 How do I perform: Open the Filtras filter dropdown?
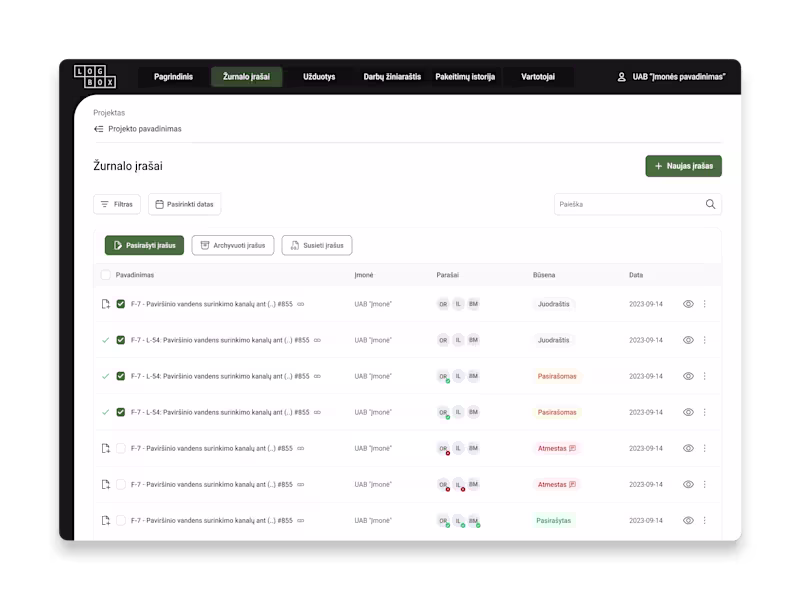(117, 204)
